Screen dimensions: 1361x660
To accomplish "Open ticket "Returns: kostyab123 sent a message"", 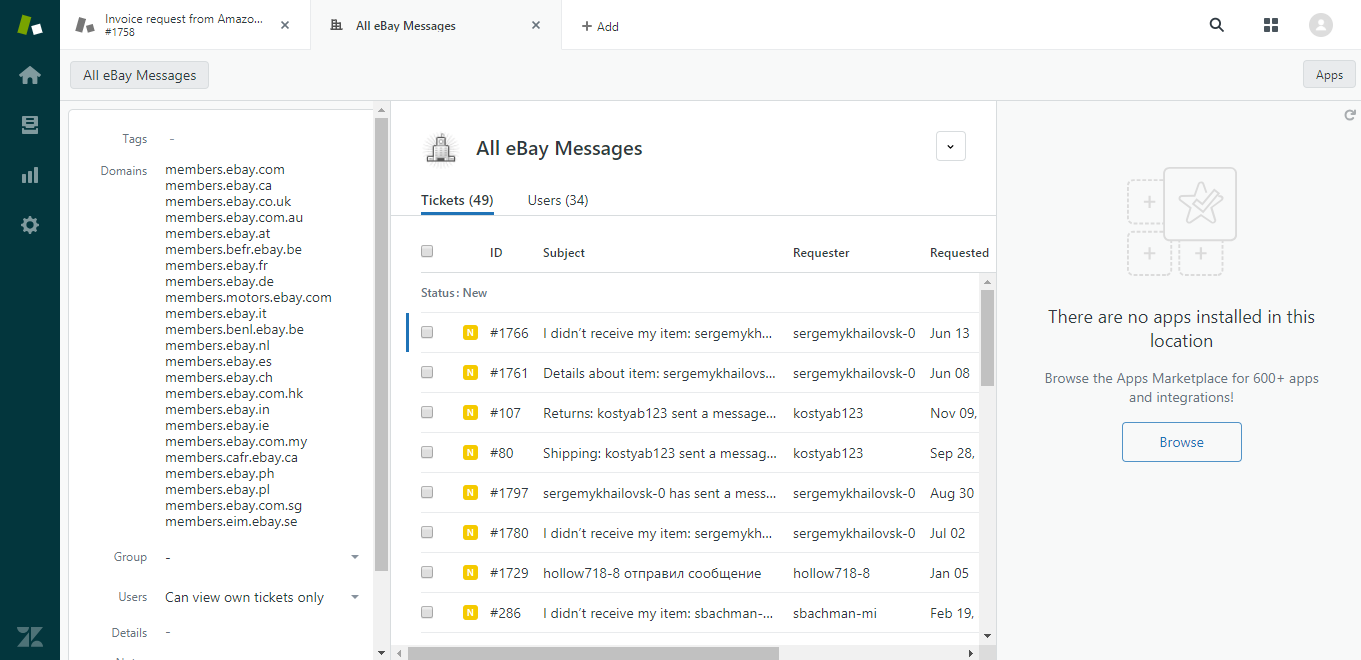I will tap(660, 413).
